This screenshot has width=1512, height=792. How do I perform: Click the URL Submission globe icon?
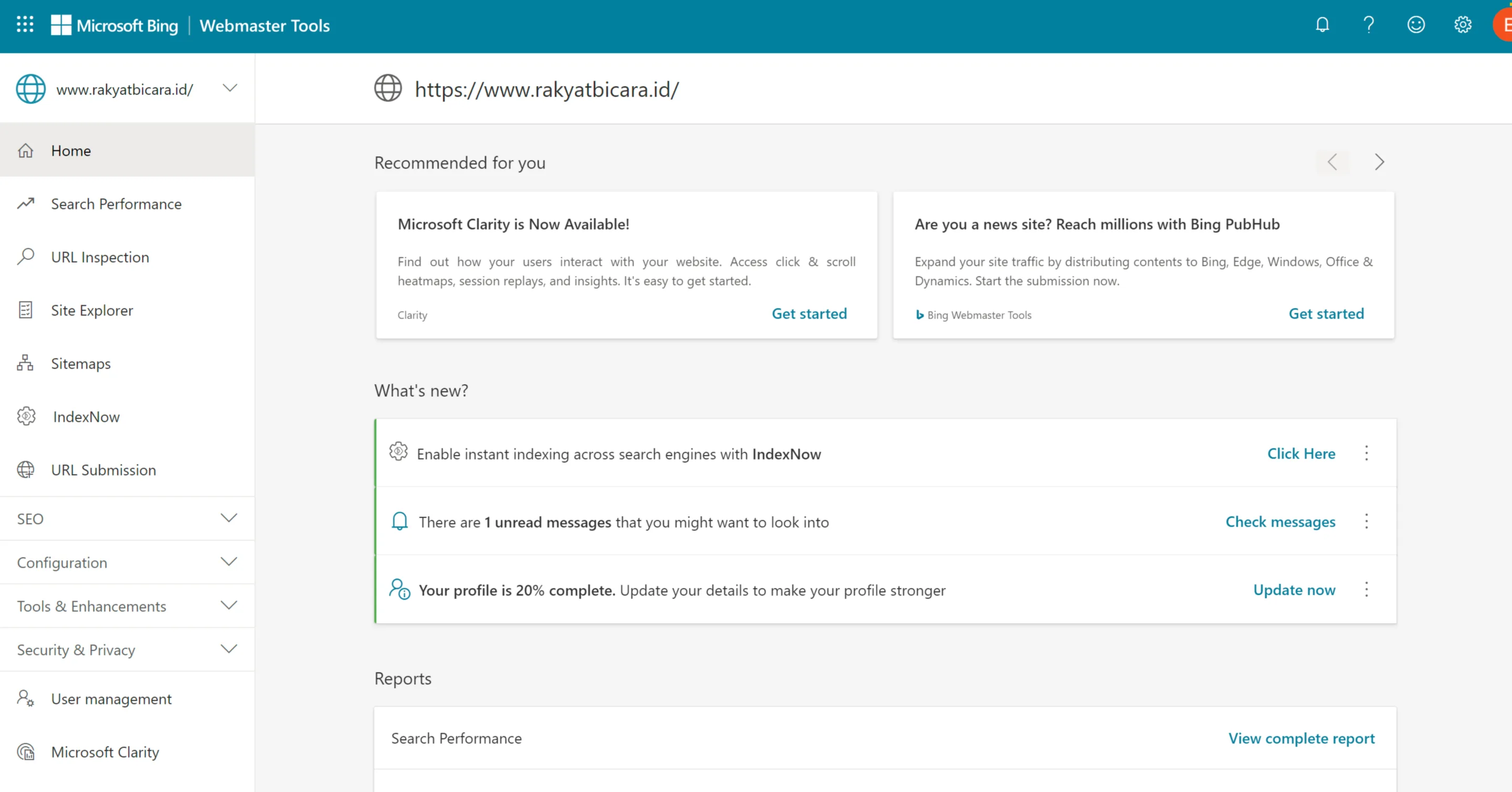coord(25,470)
